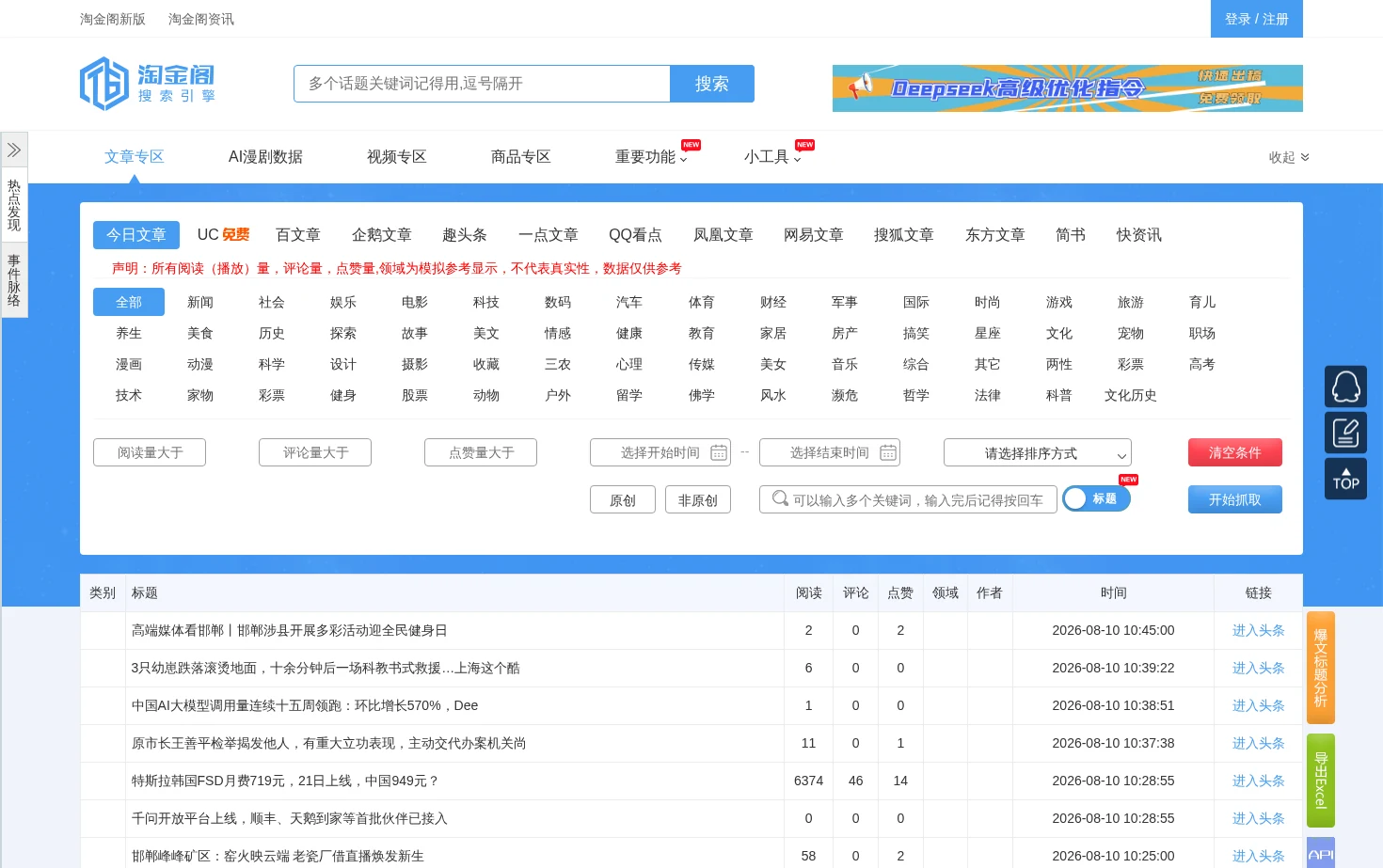
Task: Click the 登录 / 注册 button
Action: [x=1257, y=19]
